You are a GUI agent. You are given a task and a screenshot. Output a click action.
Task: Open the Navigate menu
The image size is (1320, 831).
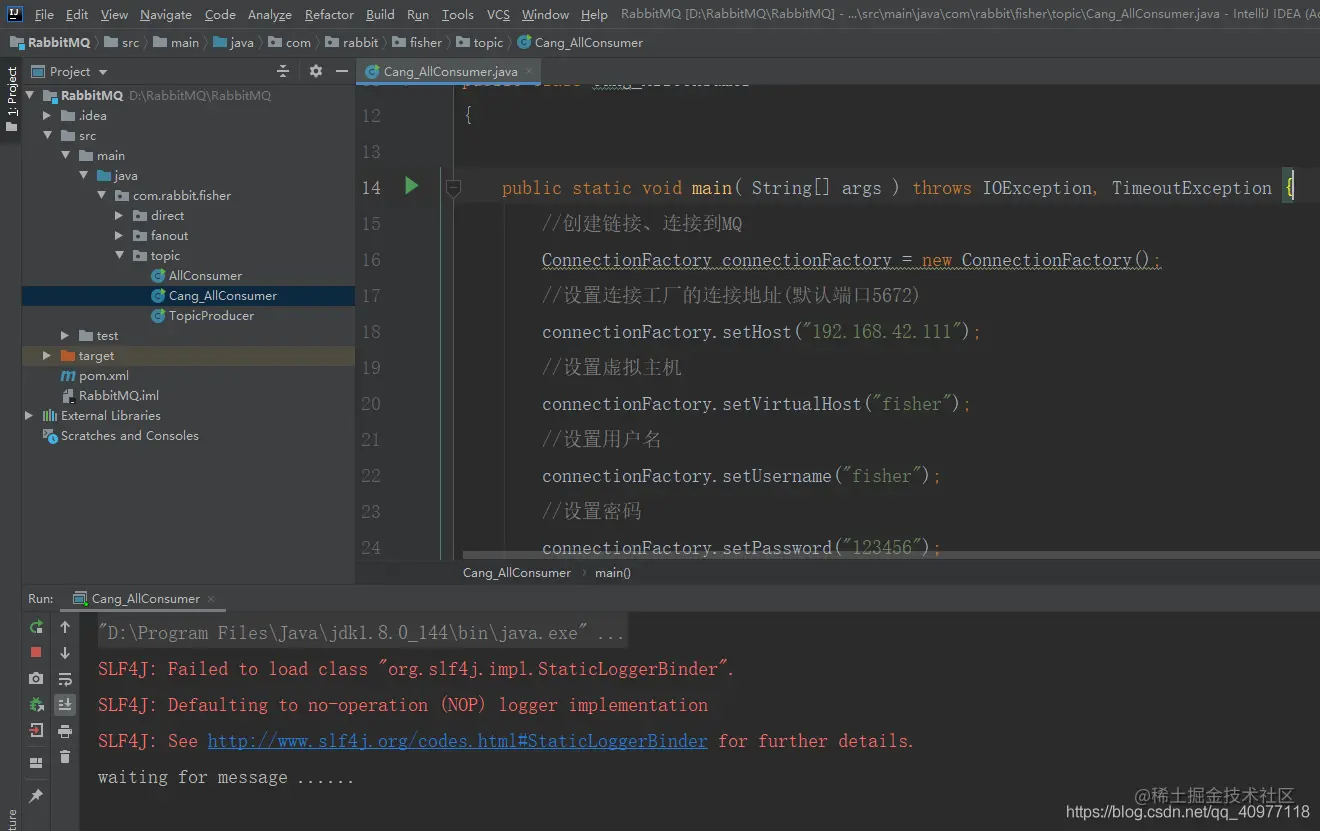(166, 14)
